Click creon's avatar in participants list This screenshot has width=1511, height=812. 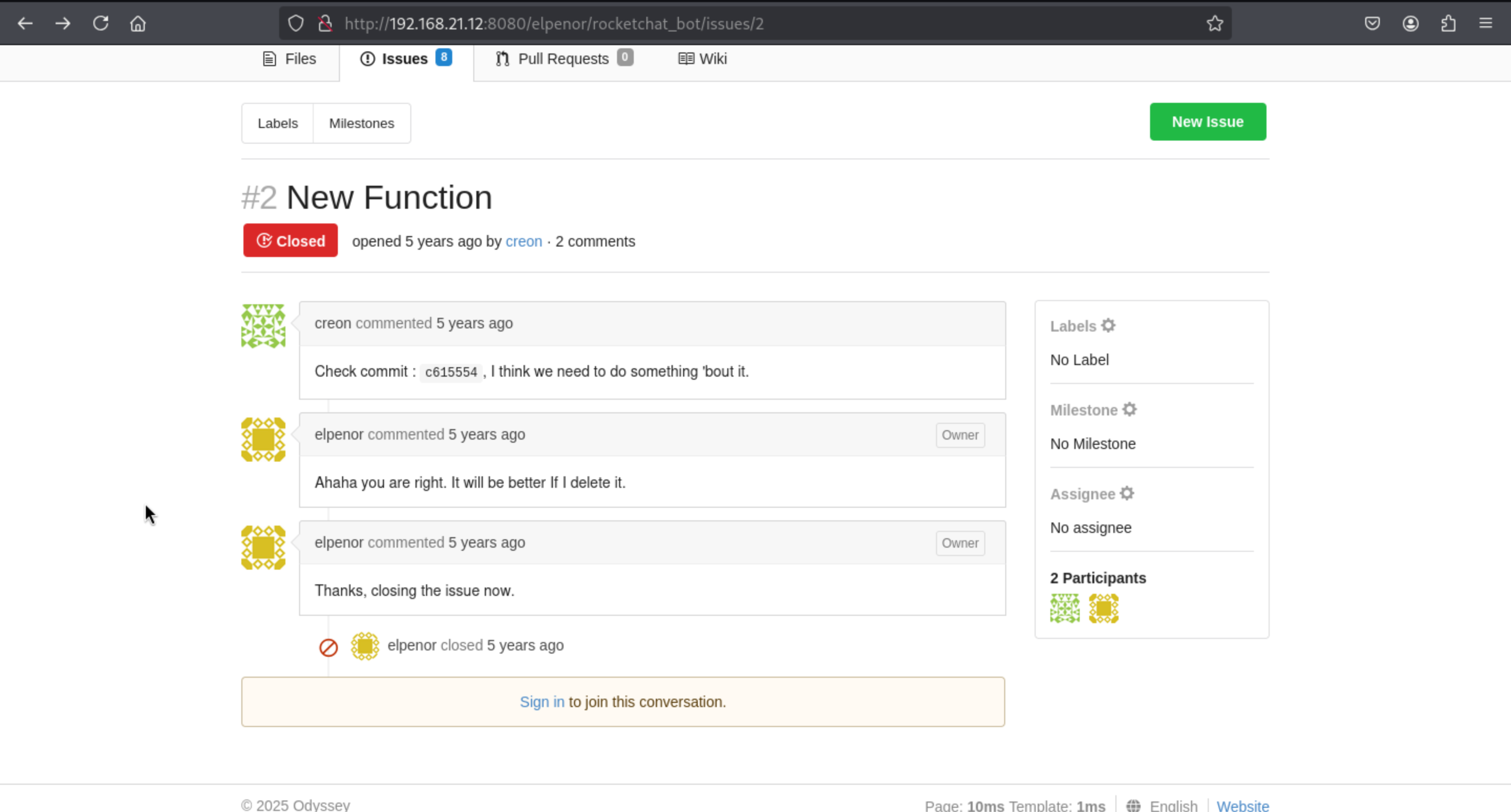pyautogui.click(x=1064, y=608)
